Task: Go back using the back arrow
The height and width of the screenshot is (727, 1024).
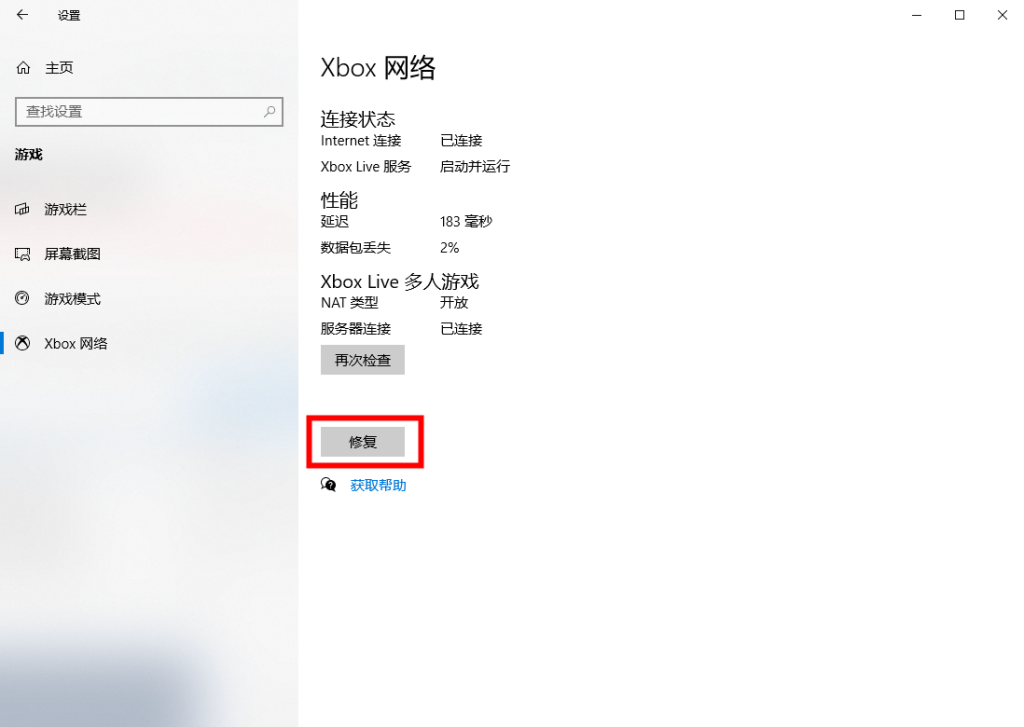Action: tap(23, 14)
